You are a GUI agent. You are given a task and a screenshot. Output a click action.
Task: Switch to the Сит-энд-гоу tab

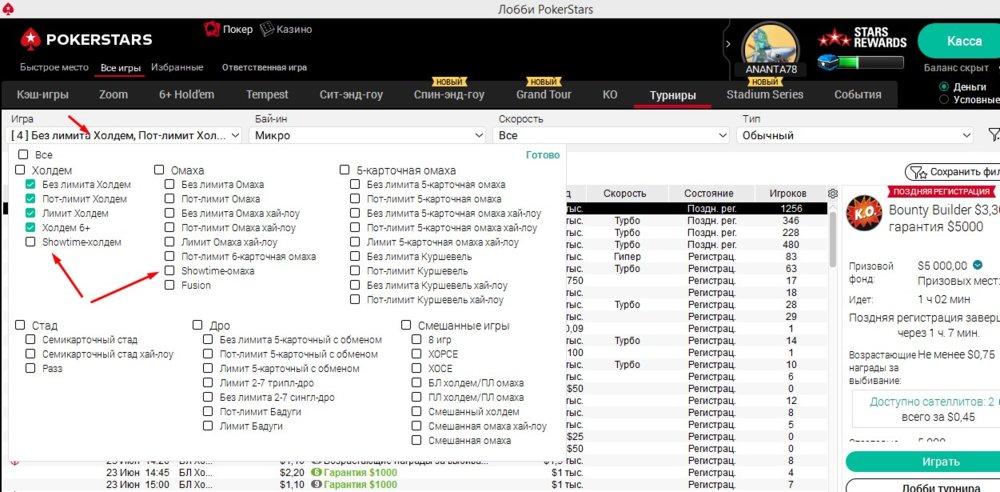[351, 94]
